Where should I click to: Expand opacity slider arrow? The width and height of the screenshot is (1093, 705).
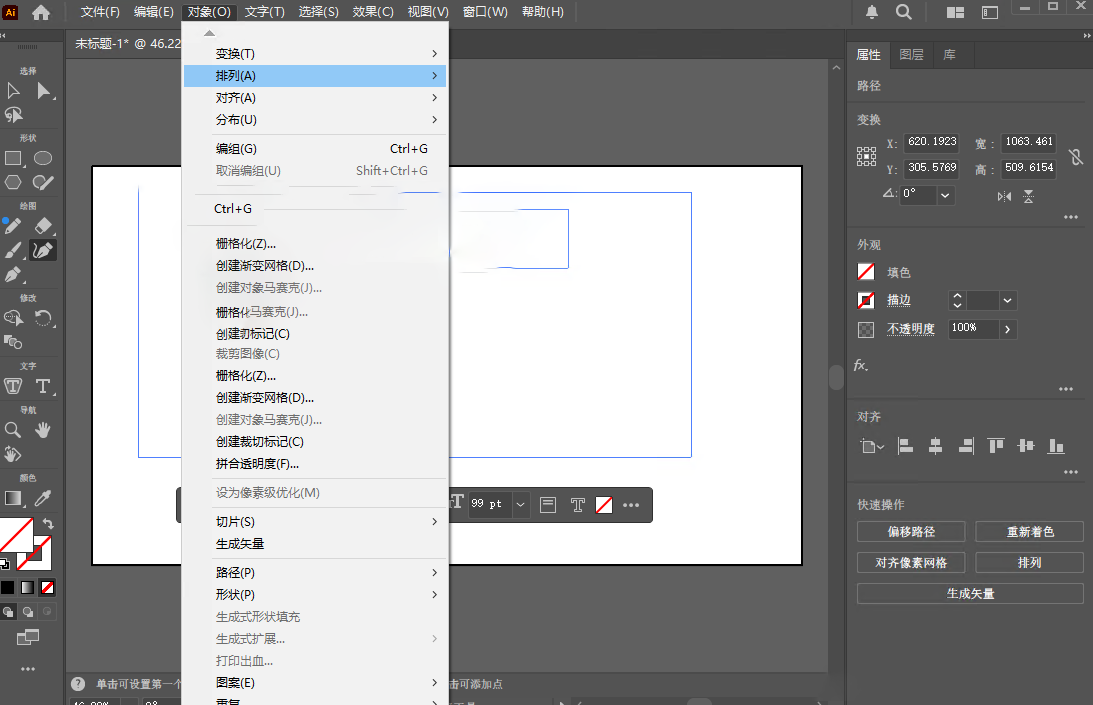(x=1007, y=329)
